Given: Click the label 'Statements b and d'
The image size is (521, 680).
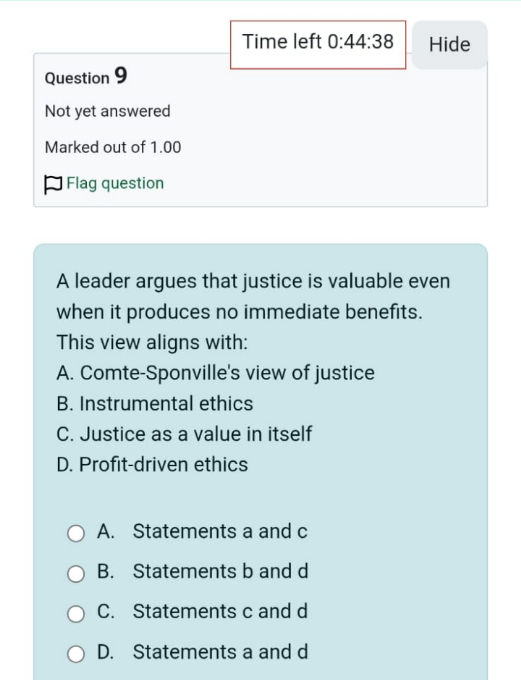Looking at the screenshot, I should click(220, 571).
